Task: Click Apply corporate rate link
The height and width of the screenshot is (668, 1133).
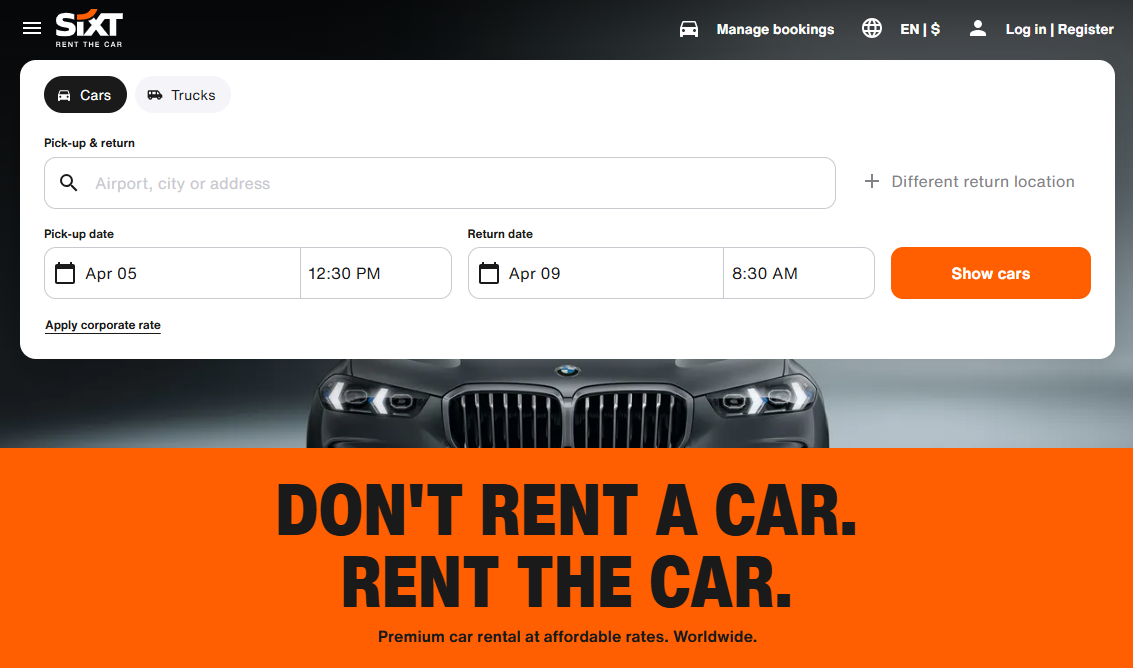Action: (x=103, y=325)
